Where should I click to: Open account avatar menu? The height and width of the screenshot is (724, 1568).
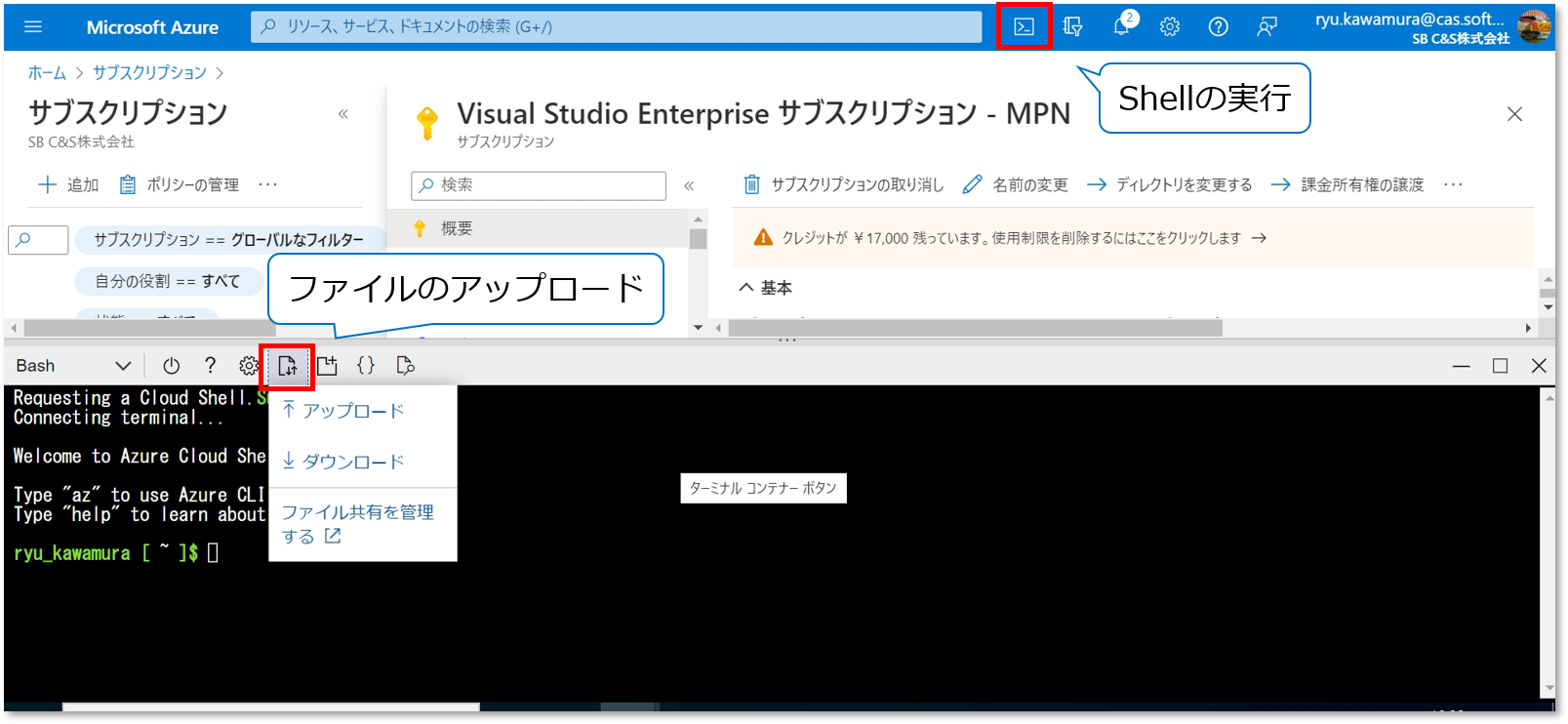pyautogui.click(x=1533, y=27)
